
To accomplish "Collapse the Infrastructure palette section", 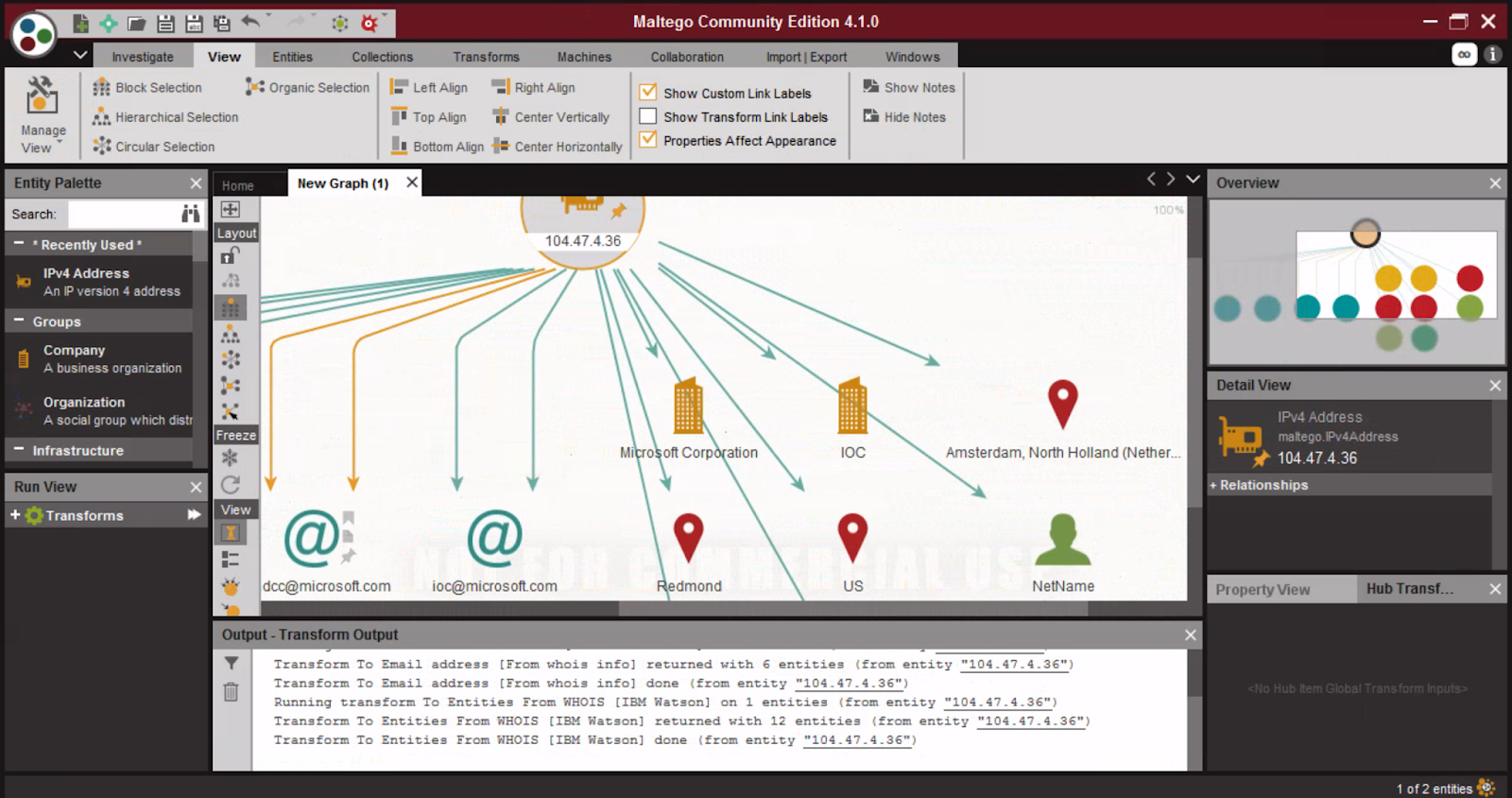I will pyautogui.click(x=18, y=450).
